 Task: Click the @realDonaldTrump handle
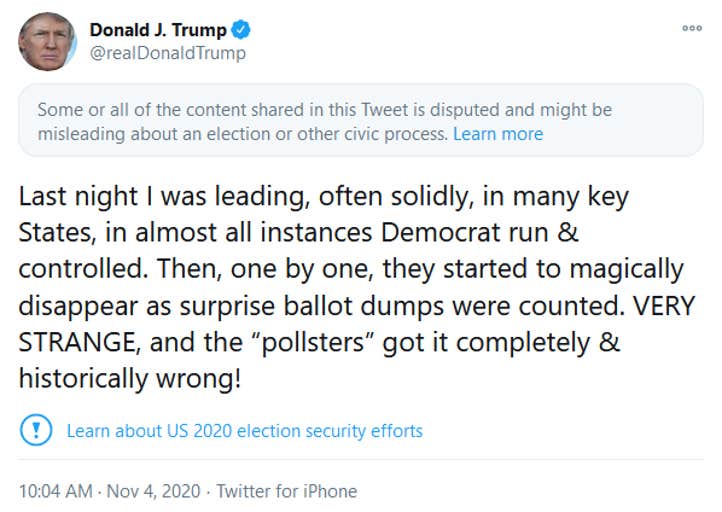(167, 53)
